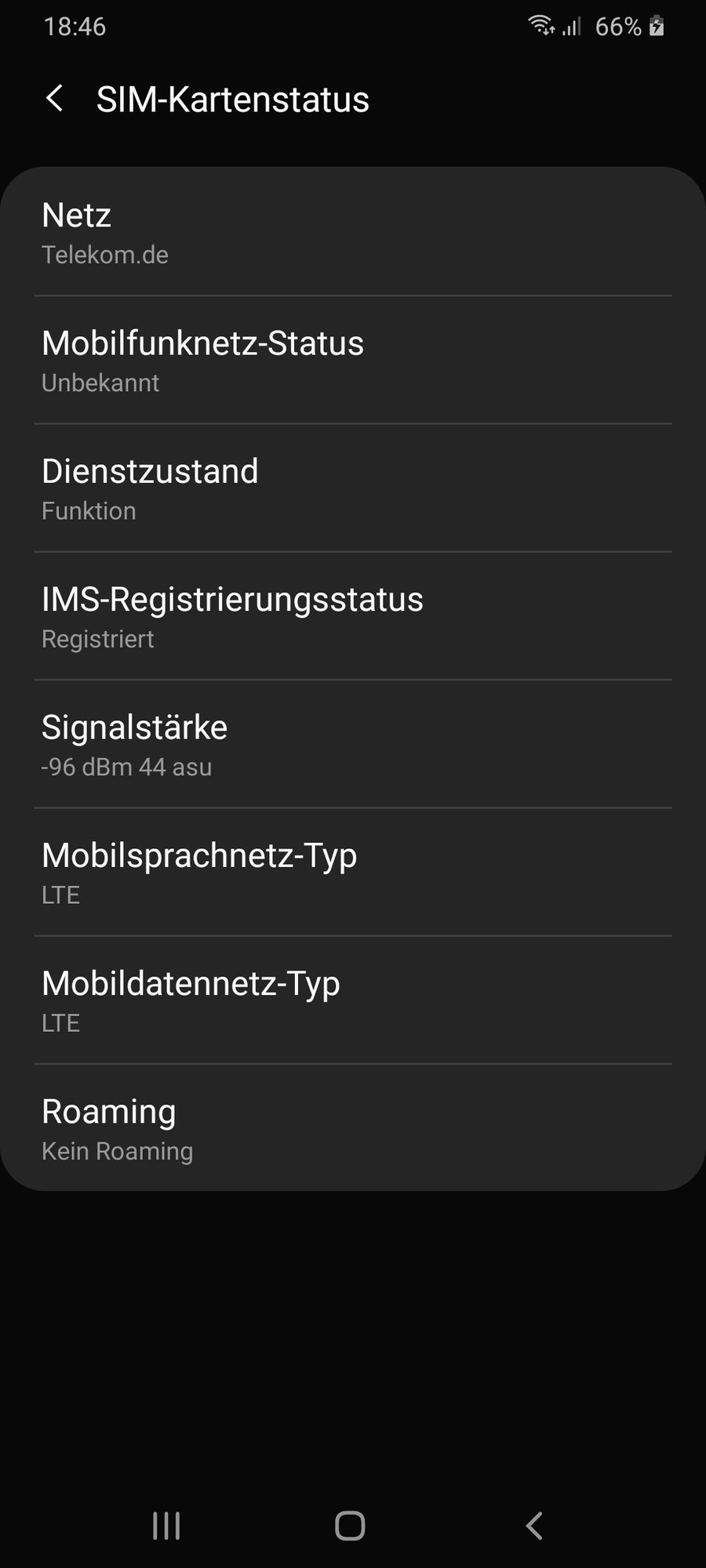The image size is (706, 1568).
Task: Tap the 66% battery percentage
Action: [618, 27]
